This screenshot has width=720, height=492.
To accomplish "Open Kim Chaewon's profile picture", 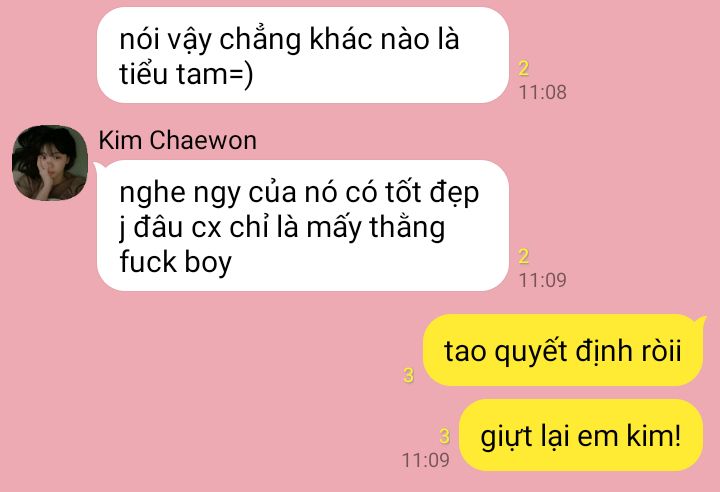I will pyautogui.click(x=50, y=163).
